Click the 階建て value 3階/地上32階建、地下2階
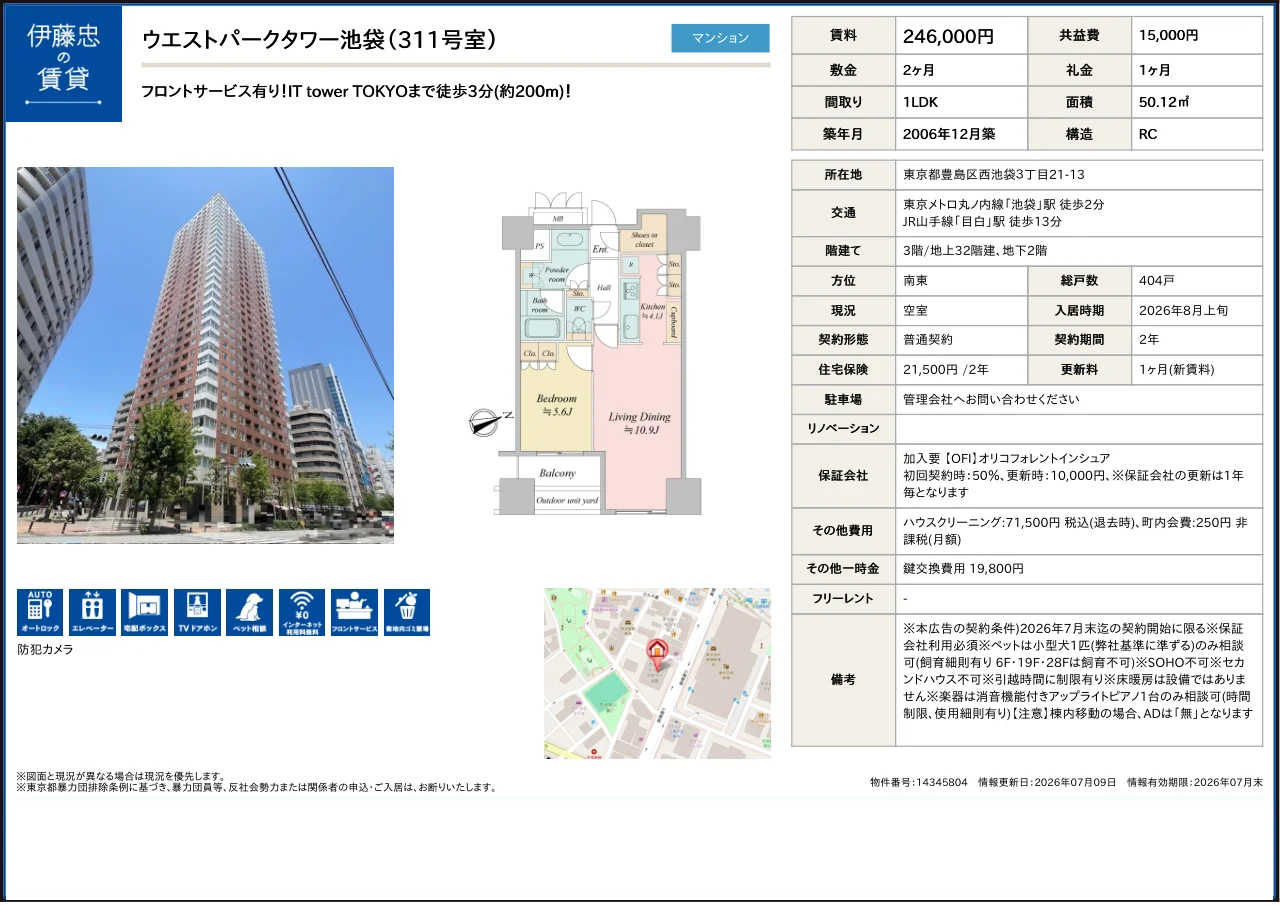Screen dimensions: 1280x905 tap(975, 250)
